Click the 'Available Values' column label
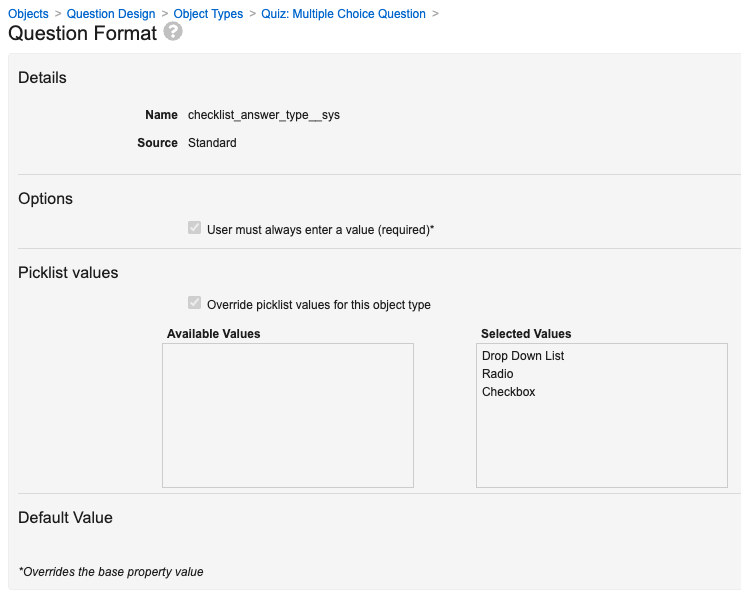Image resolution: width=741 pixels, height=601 pixels. tap(213, 334)
